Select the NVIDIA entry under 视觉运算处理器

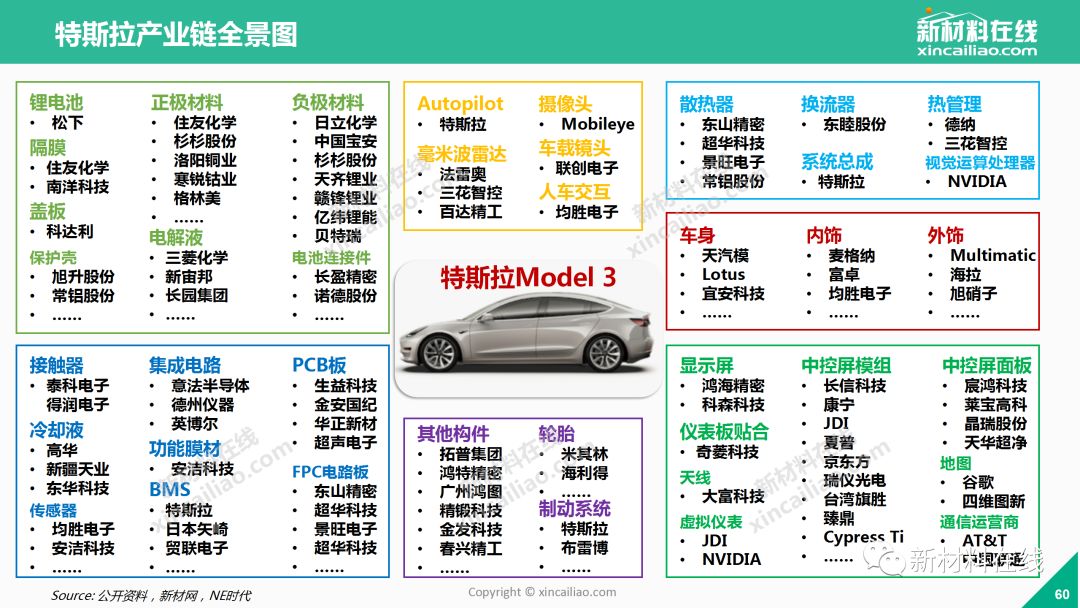(x=976, y=182)
